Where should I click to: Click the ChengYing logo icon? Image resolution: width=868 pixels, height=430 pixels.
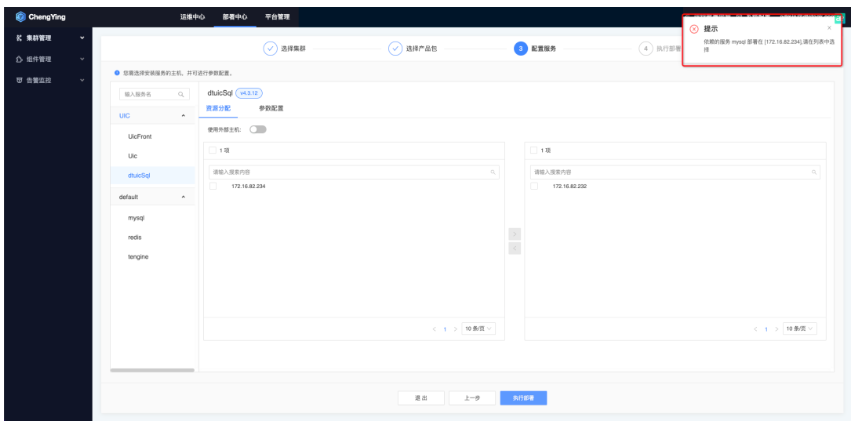(x=21, y=17)
